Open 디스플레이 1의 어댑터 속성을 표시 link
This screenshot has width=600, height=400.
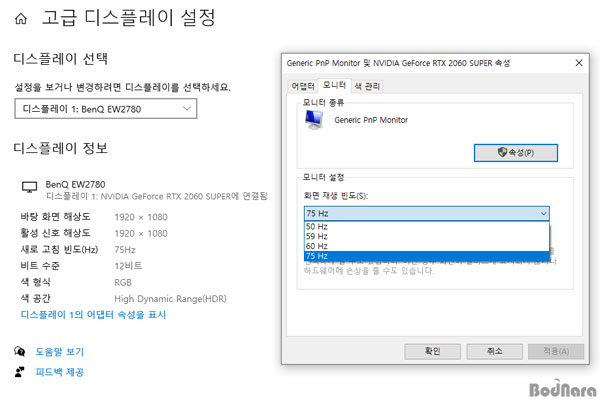[x=93, y=315]
